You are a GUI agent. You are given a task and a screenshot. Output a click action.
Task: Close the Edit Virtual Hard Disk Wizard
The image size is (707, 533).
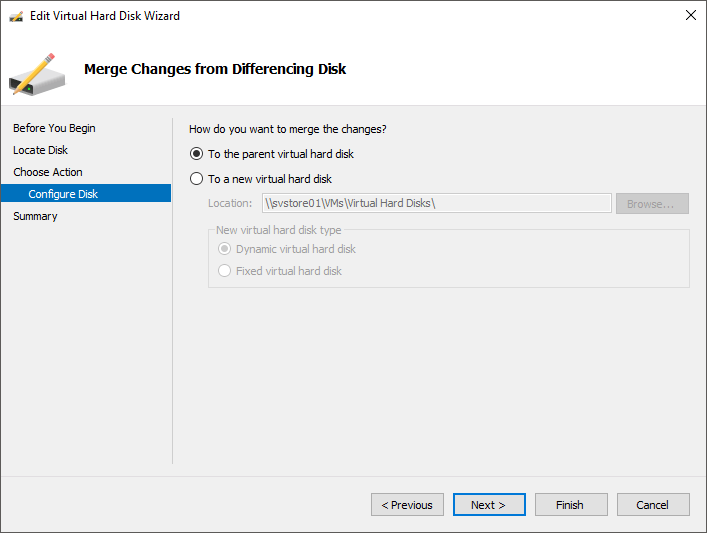click(691, 15)
